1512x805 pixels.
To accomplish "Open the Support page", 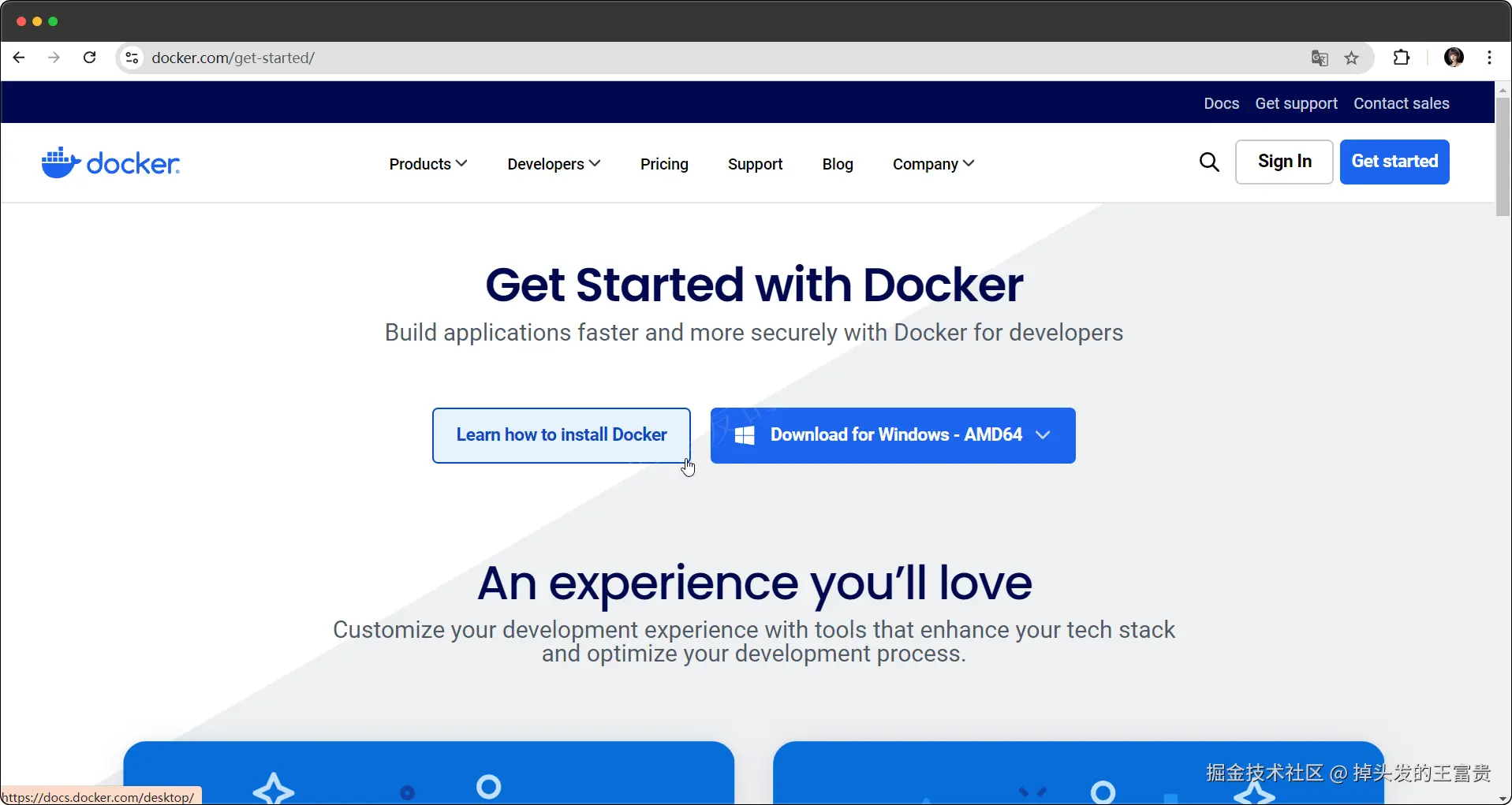I will click(755, 164).
